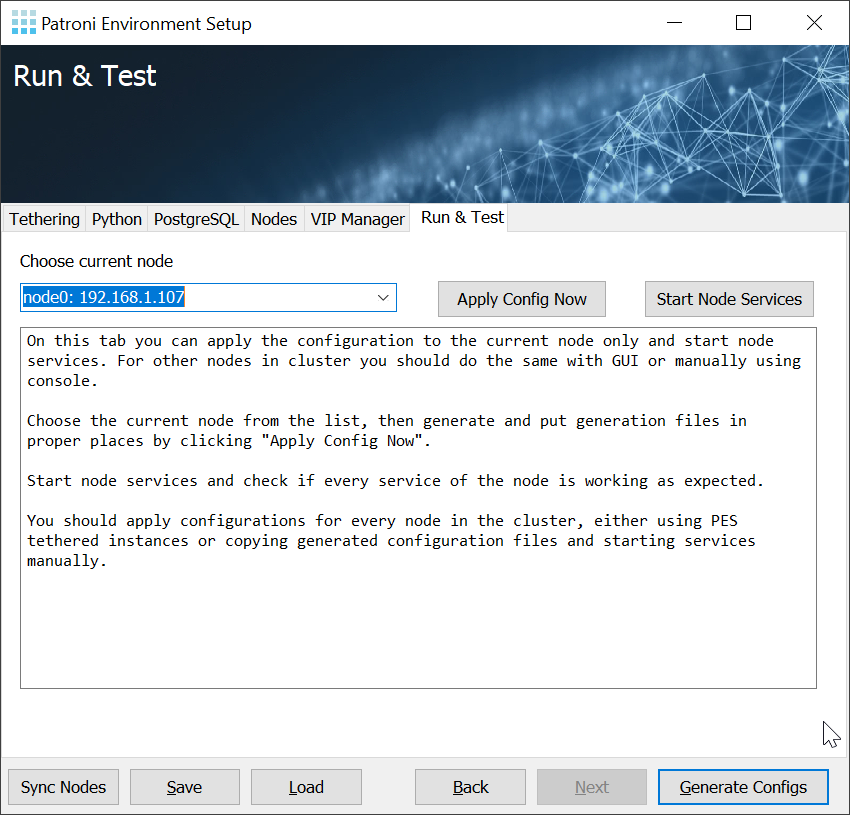
Task: Close the Patroni Environment Setup window
Action: pos(814,23)
